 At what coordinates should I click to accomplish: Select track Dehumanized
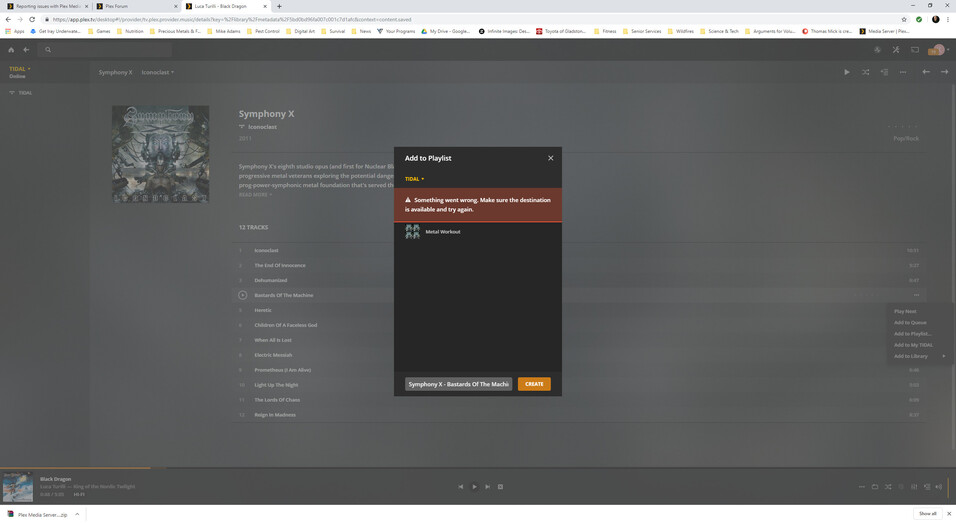click(271, 280)
